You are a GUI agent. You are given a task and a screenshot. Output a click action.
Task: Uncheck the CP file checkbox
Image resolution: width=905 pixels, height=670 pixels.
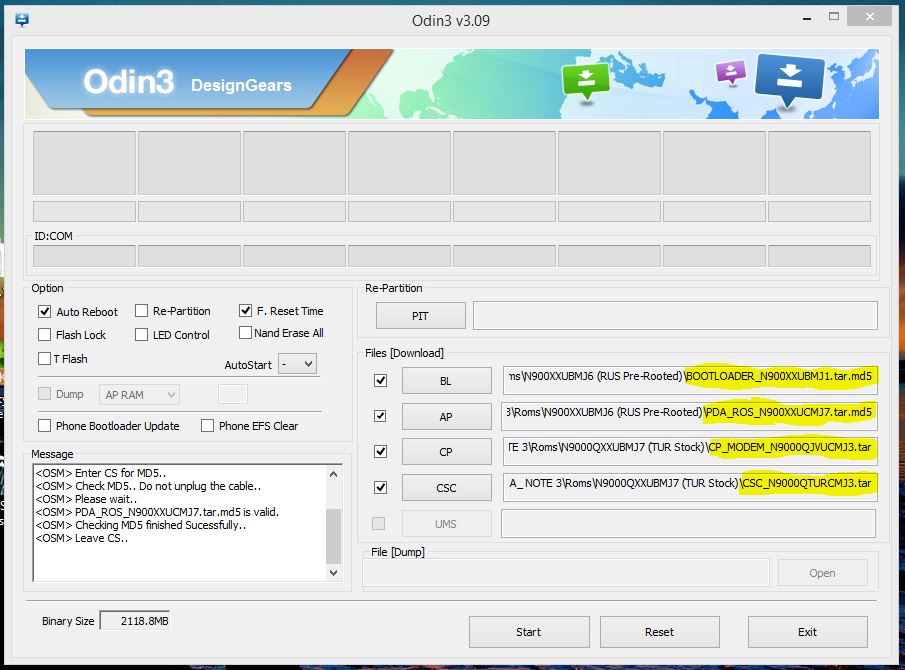pyautogui.click(x=380, y=451)
